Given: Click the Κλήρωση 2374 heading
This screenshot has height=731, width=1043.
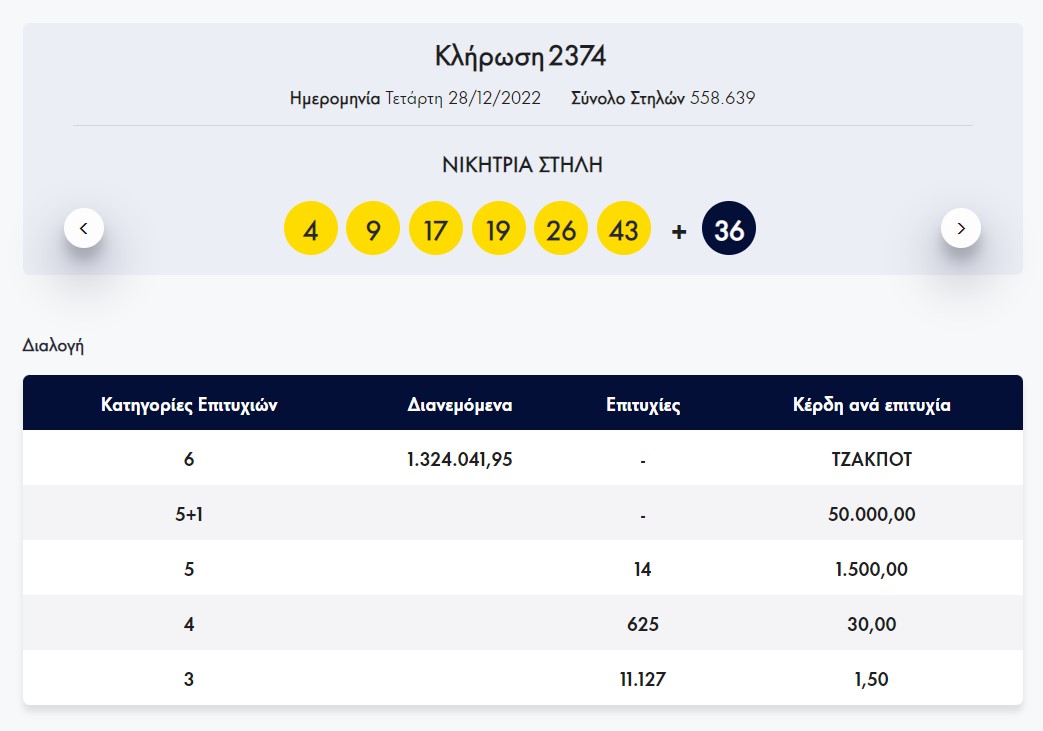Looking at the screenshot, I should 522,57.
